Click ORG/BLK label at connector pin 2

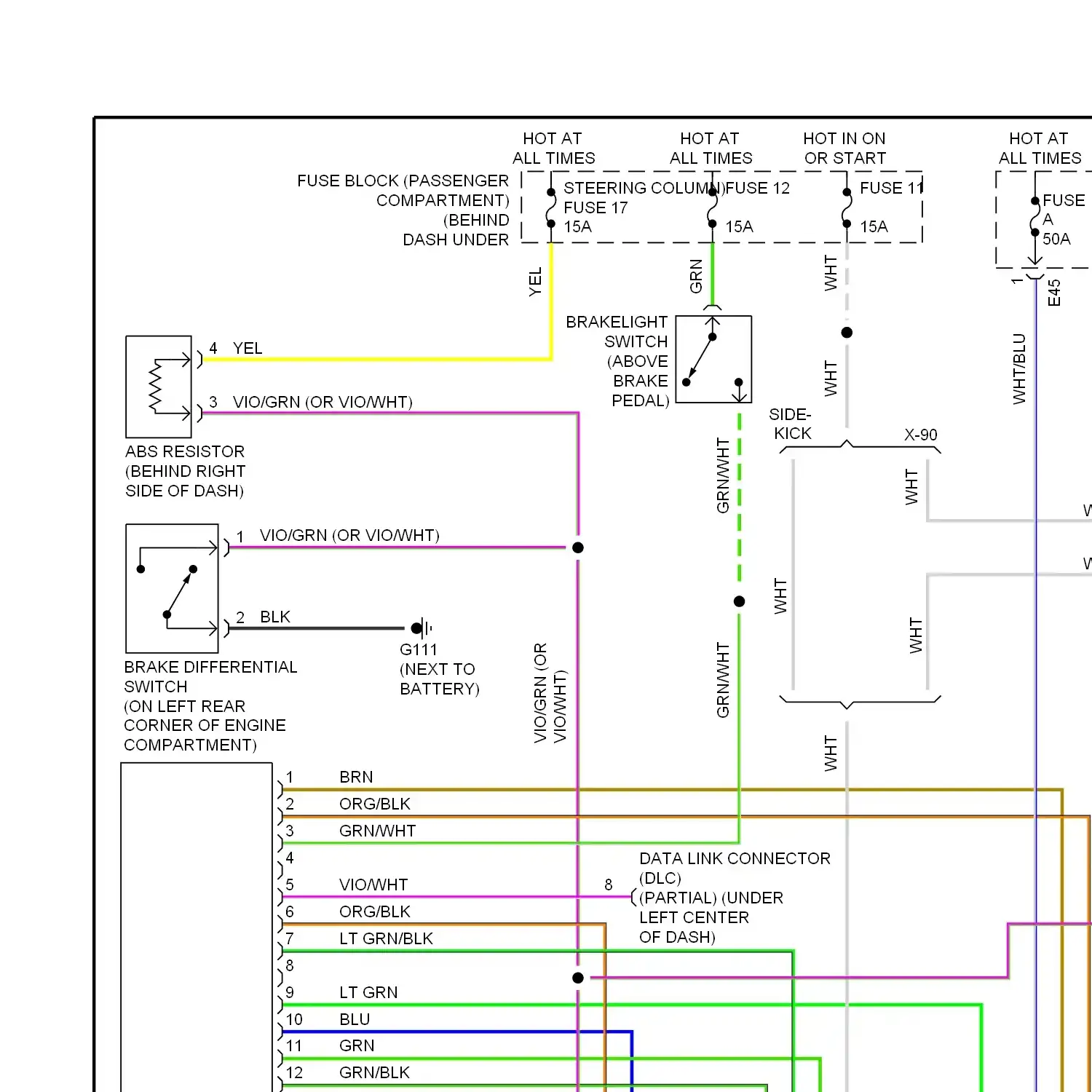375,804
